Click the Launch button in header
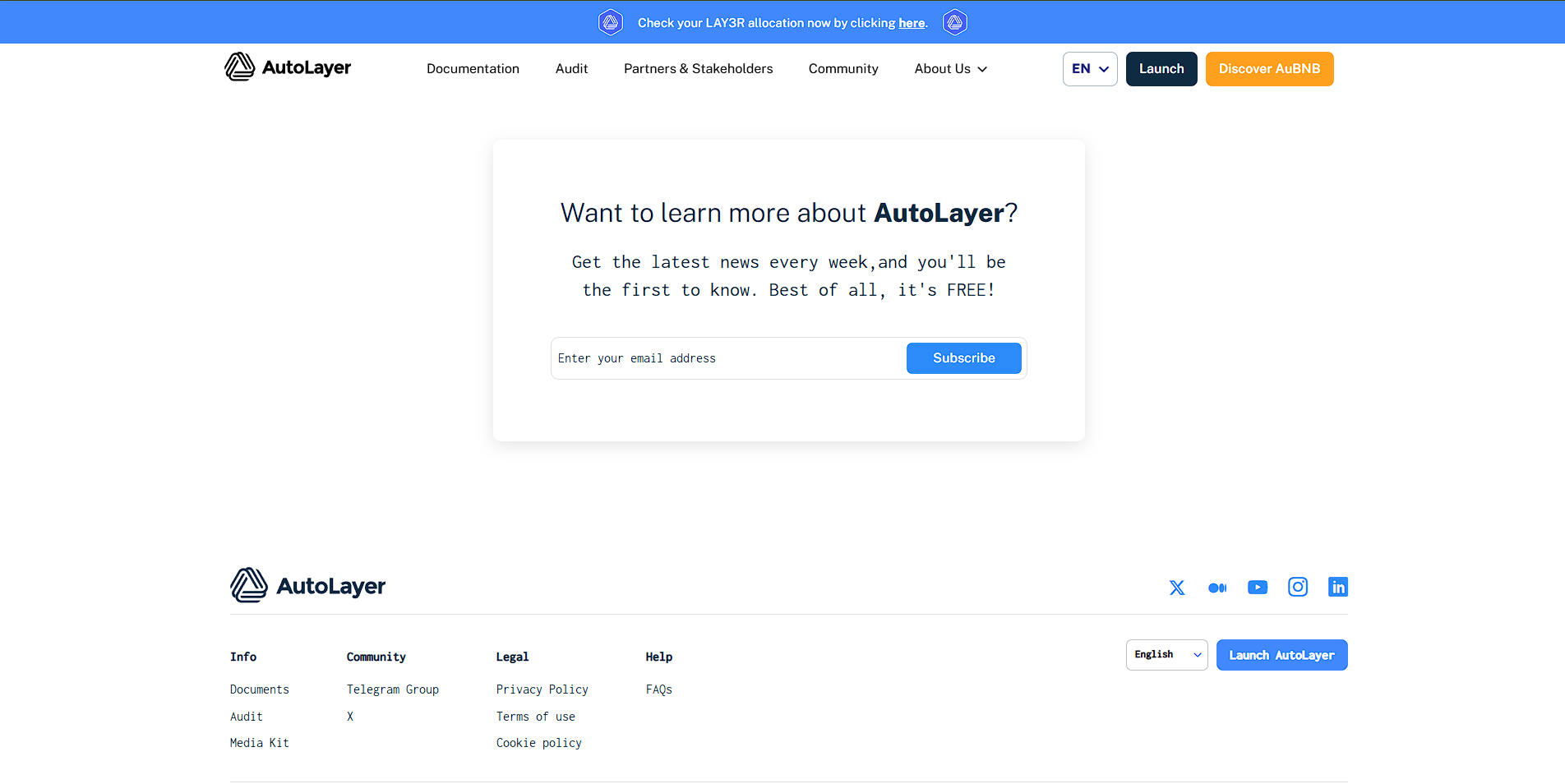Image resolution: width=1565 pixels, height=784 pixels. tap(1161, 69)
